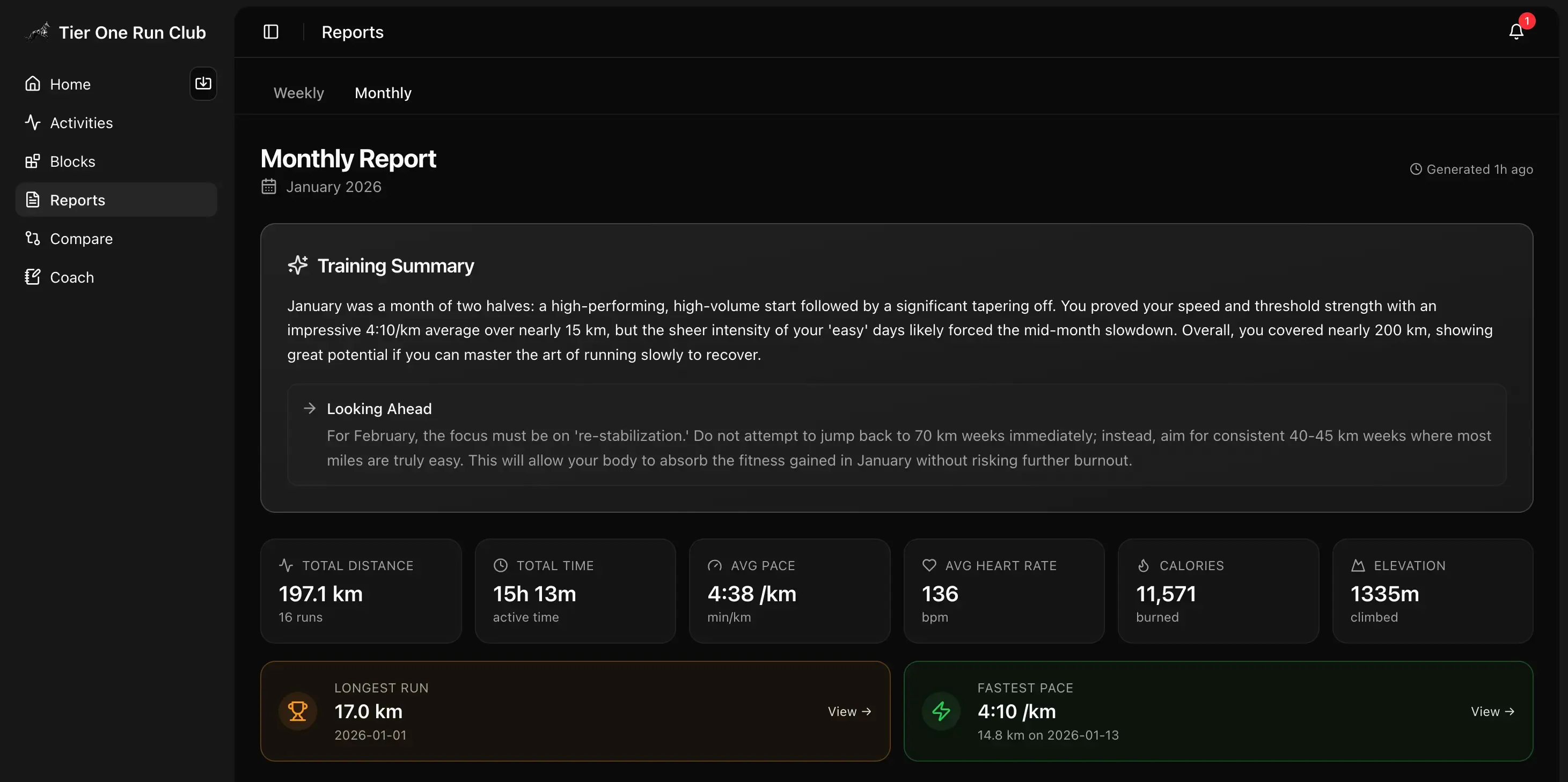Select the Activities sidebar icon
Viewport: 1568px width, 782px height.
click(33, 122)
